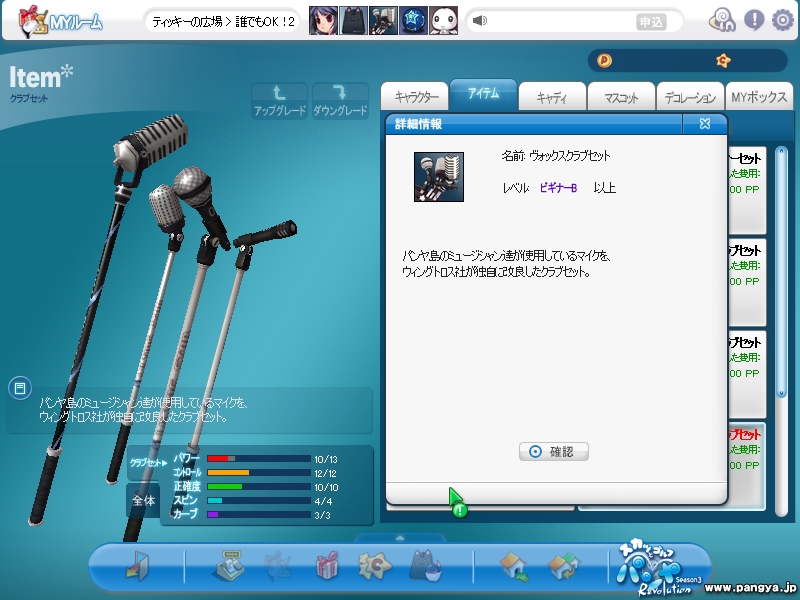
Task: Select the blue star ball thumbnail in top bar
Action: [x=413, y=20]
